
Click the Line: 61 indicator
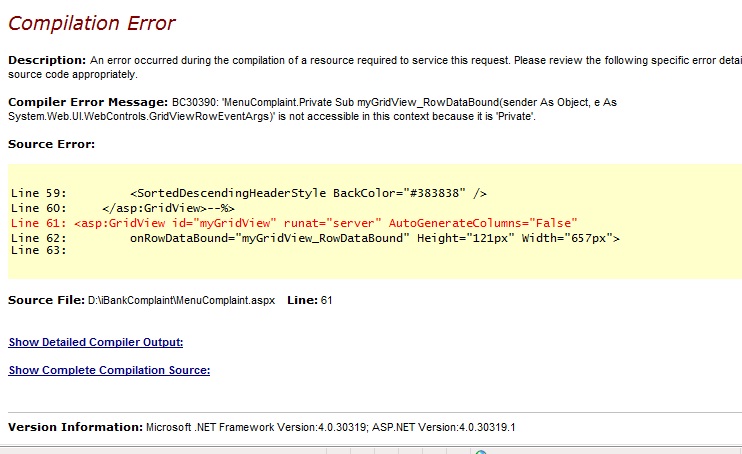(309, 300)
